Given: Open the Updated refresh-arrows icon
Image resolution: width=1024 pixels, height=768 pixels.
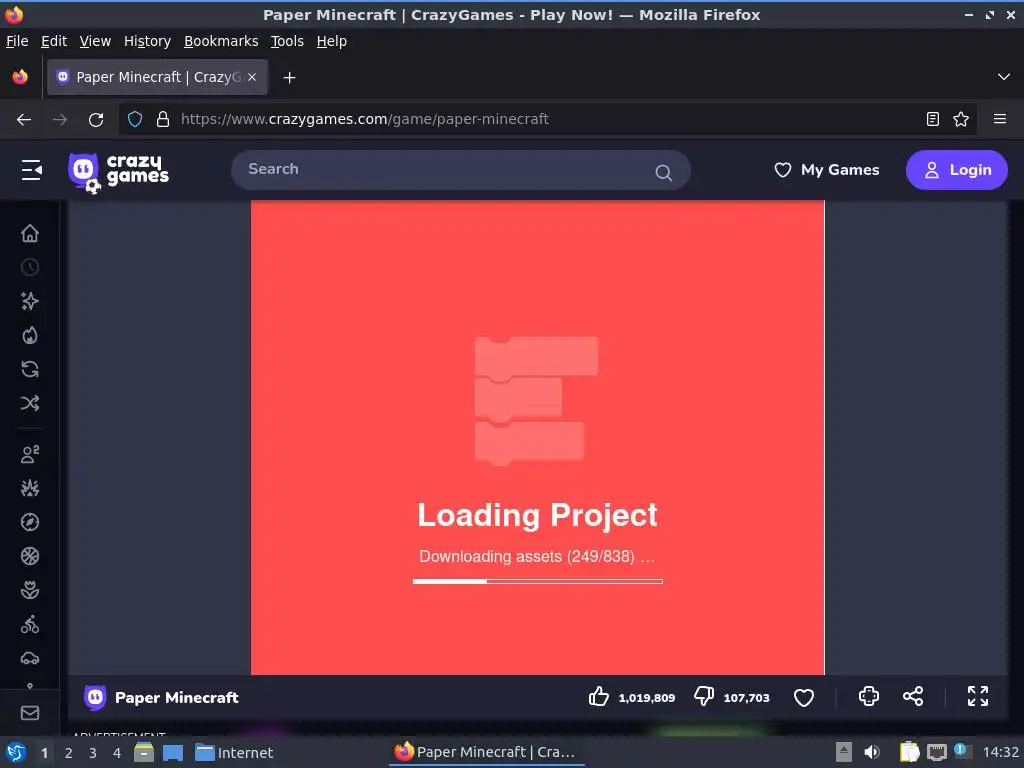Looking at the screenshot, I should [x=30, y=370].
